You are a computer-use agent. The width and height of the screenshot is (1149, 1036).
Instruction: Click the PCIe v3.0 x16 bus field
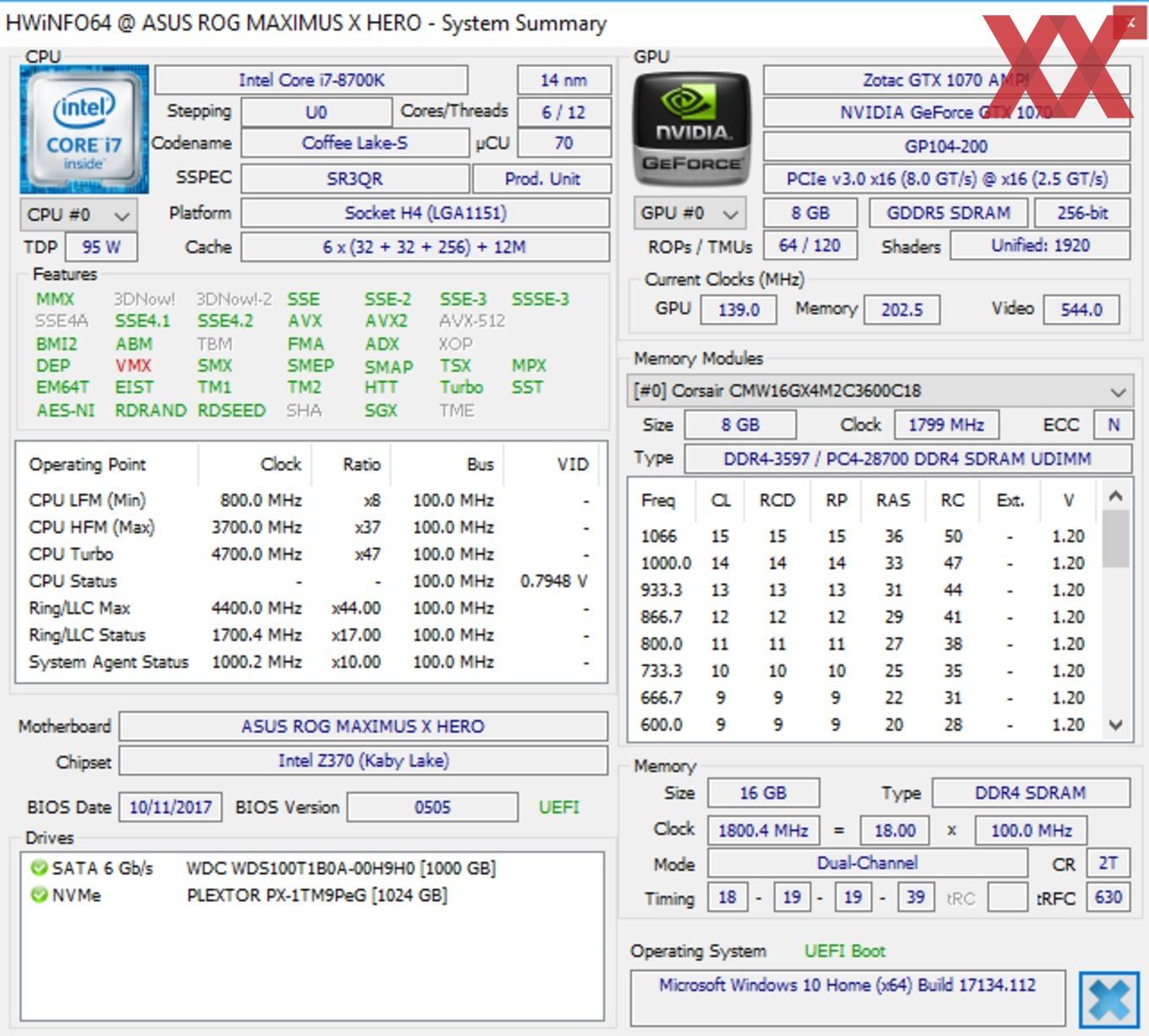[x=946, y=179]
